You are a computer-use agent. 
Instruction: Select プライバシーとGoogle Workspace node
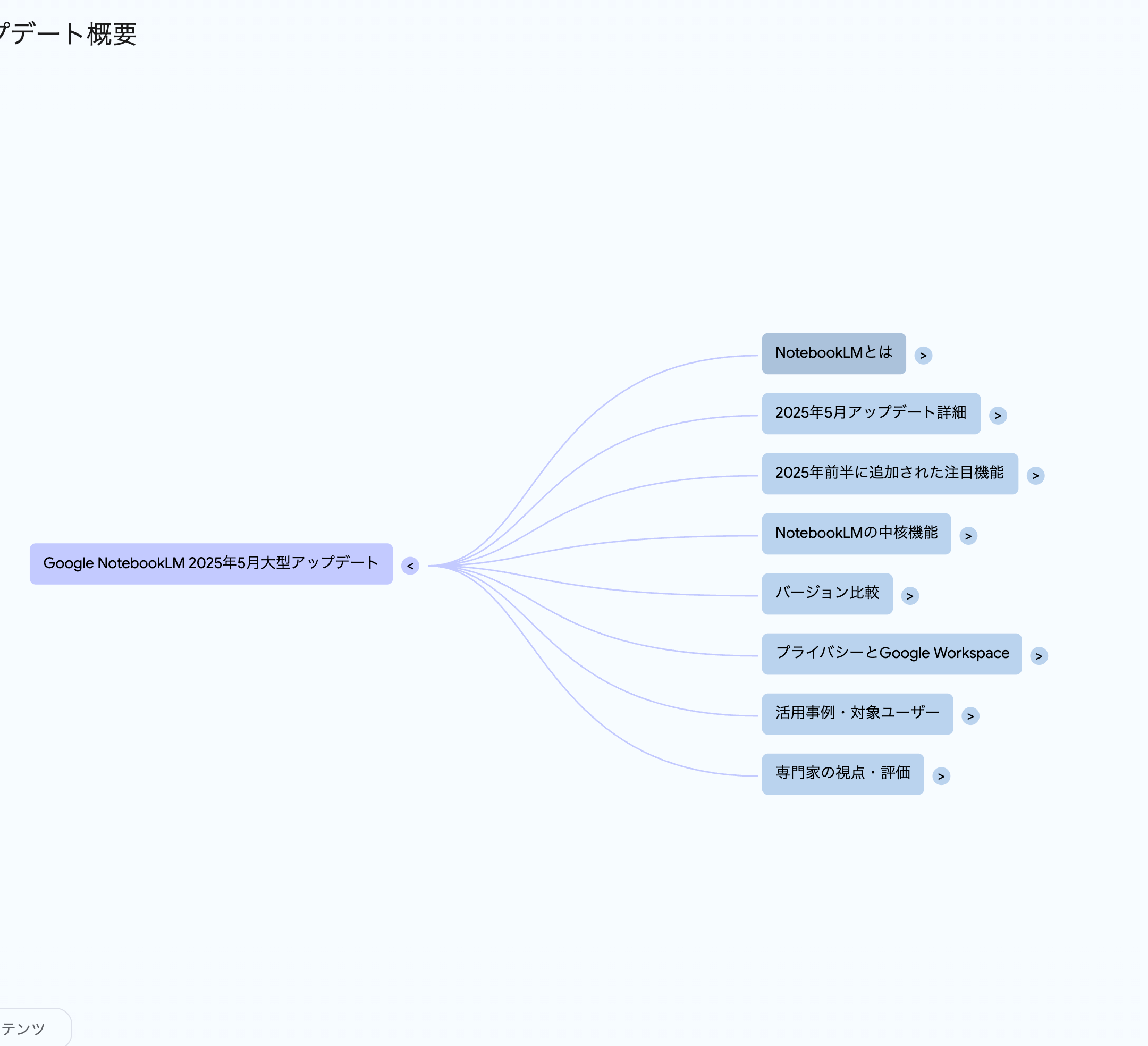coord(891,654)
